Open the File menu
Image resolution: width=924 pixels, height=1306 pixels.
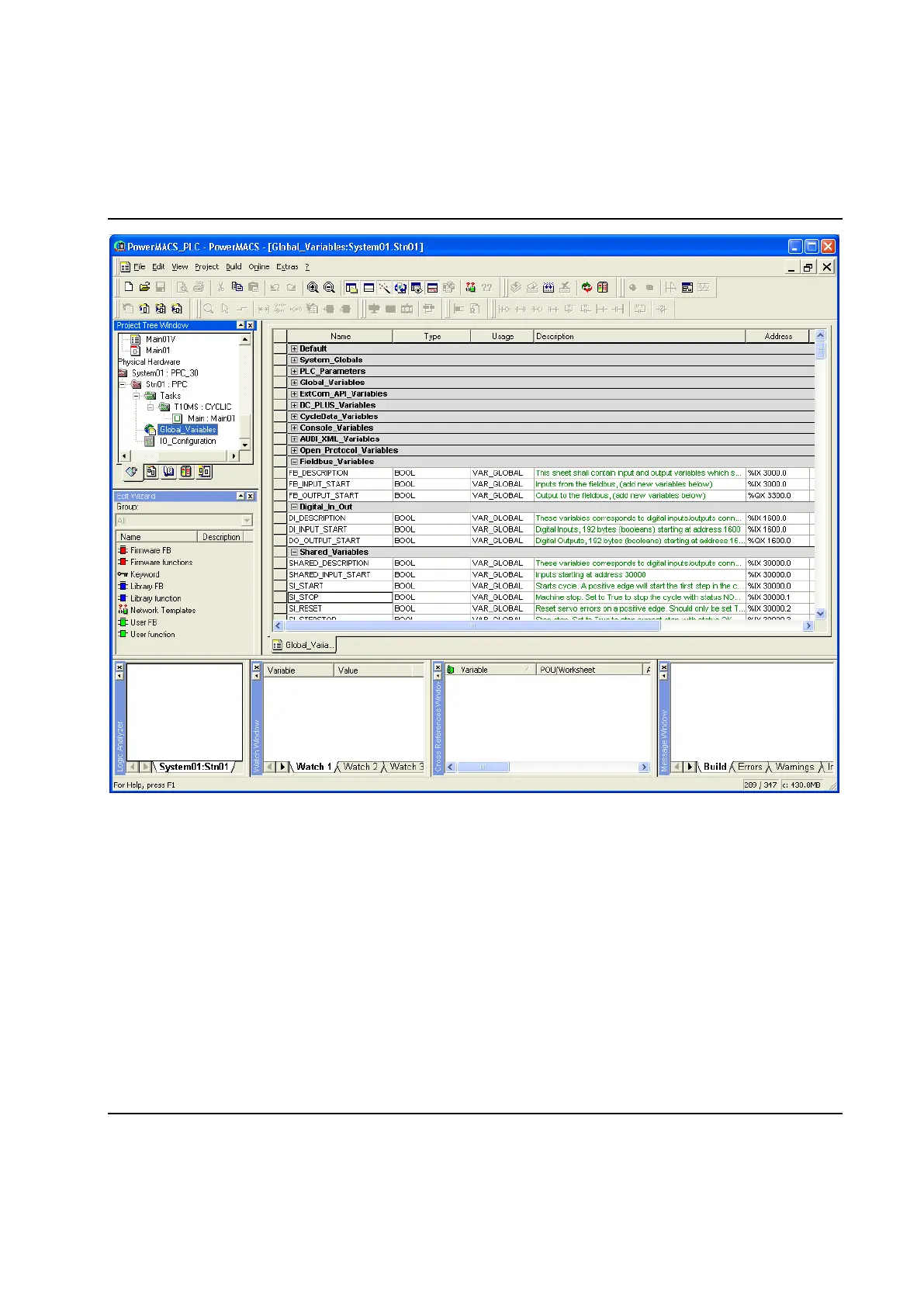pos(140,267)
